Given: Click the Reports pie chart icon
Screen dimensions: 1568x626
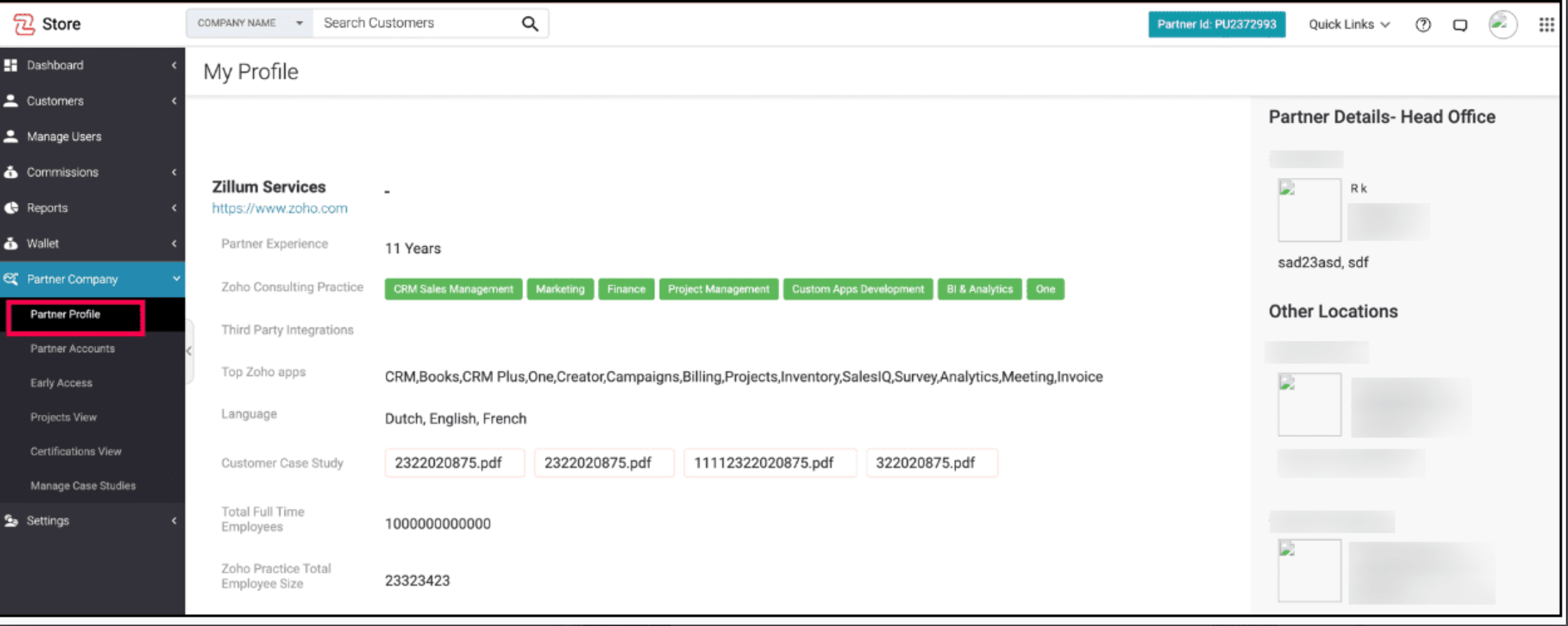Looking at the screenshot, I should click(11, 208).
